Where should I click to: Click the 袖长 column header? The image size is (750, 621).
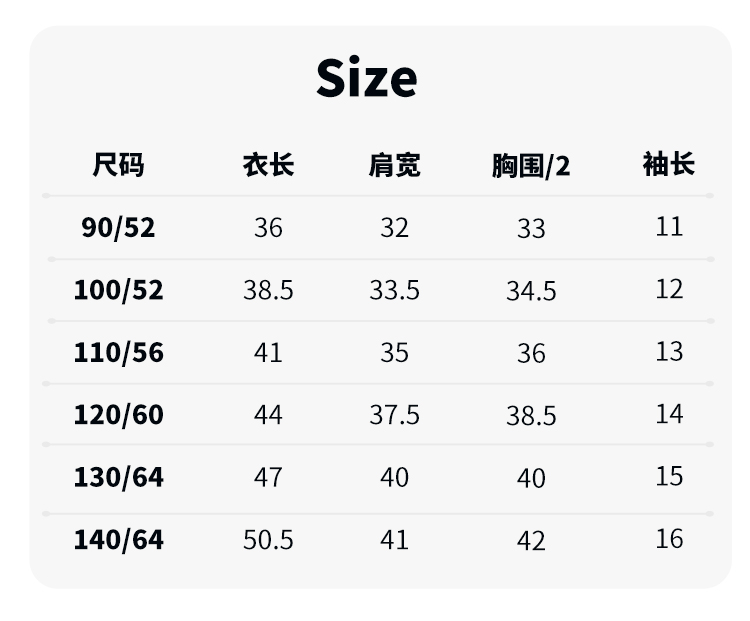click(x=668, y=165)
